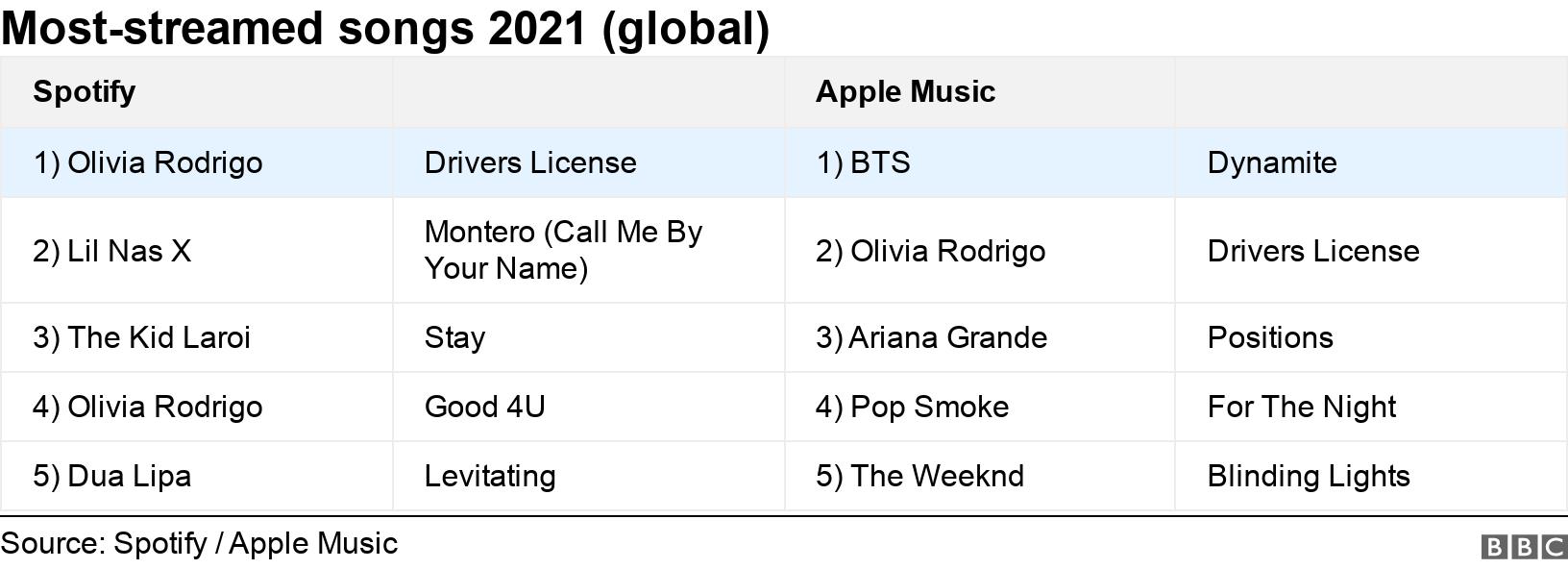The image size is (1568, 569).
Task: Click the "Stay" song cell
Action: click(x=455, y=337)
